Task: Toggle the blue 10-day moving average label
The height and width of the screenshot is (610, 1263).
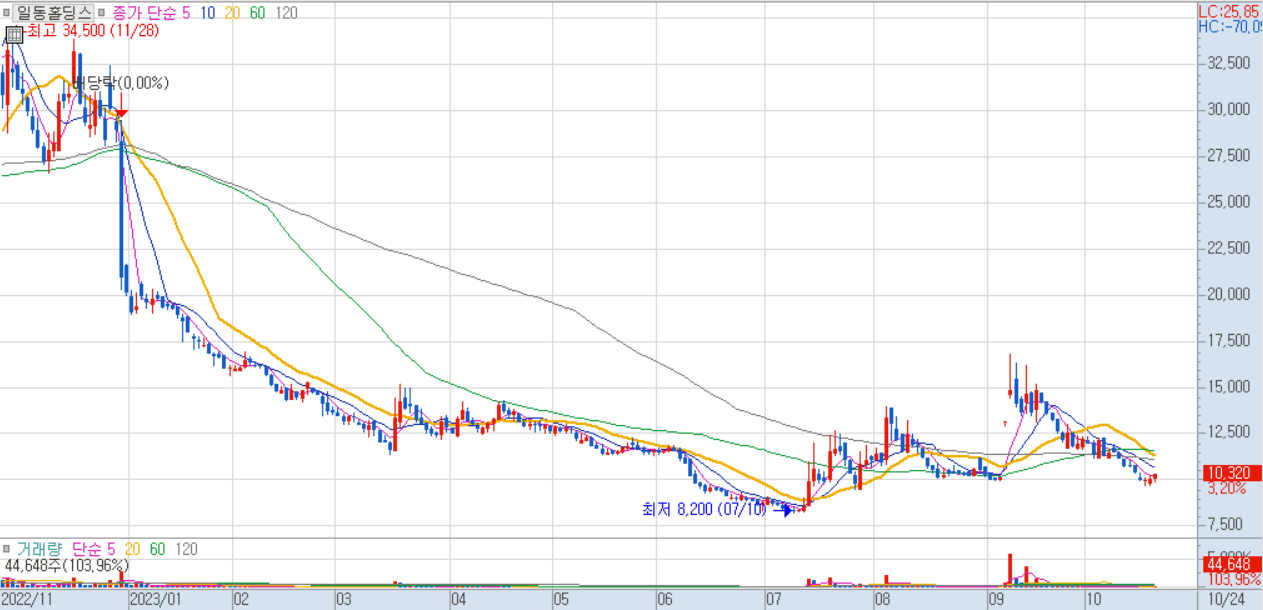Action: [x=207, y=13]
